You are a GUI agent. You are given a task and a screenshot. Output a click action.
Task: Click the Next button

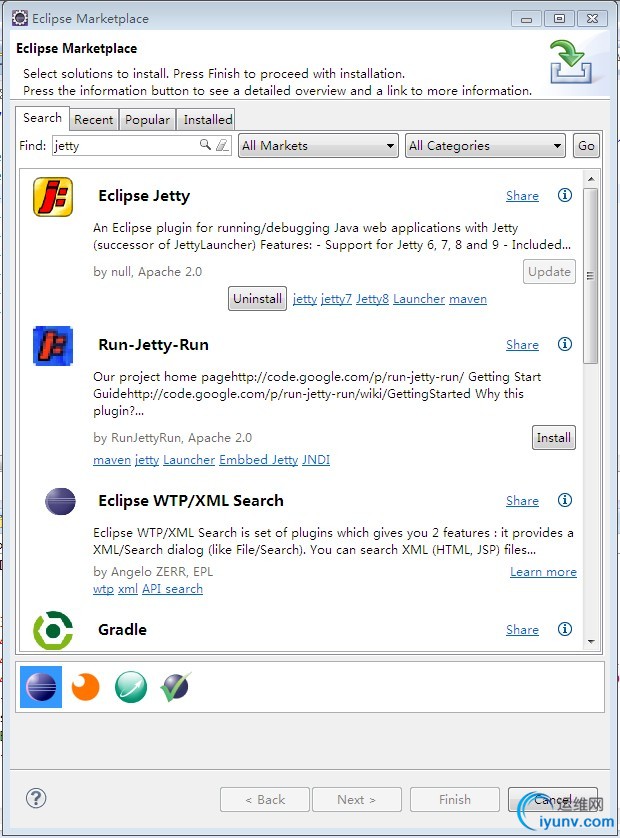coord(356,800)
